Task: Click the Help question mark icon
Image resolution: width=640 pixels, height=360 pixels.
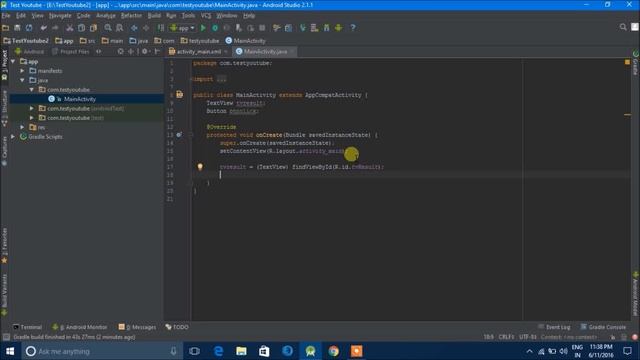Action: pyautogui.click(x=353, y=28)
